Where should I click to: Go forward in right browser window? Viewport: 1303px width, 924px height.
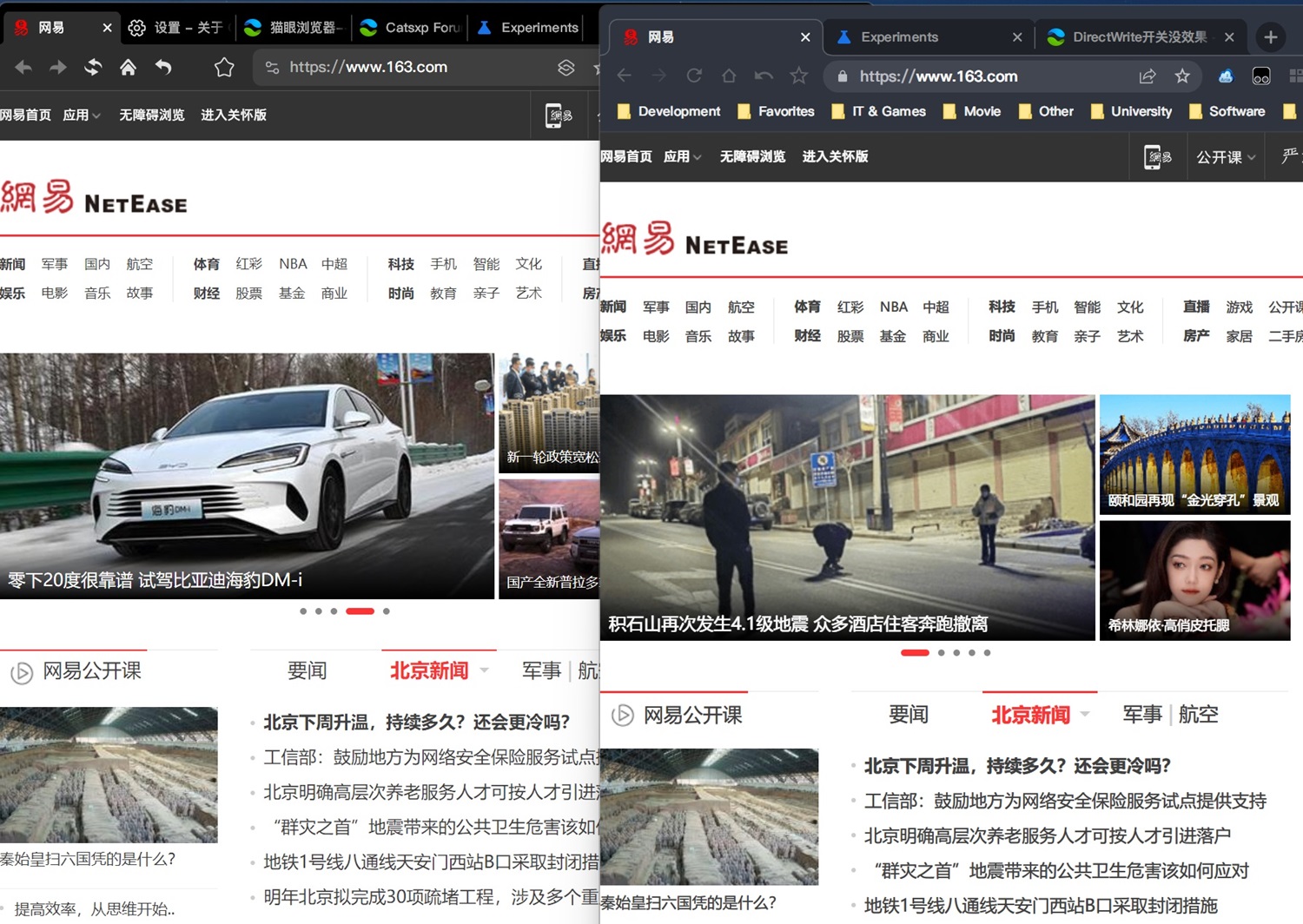(659, 76)
